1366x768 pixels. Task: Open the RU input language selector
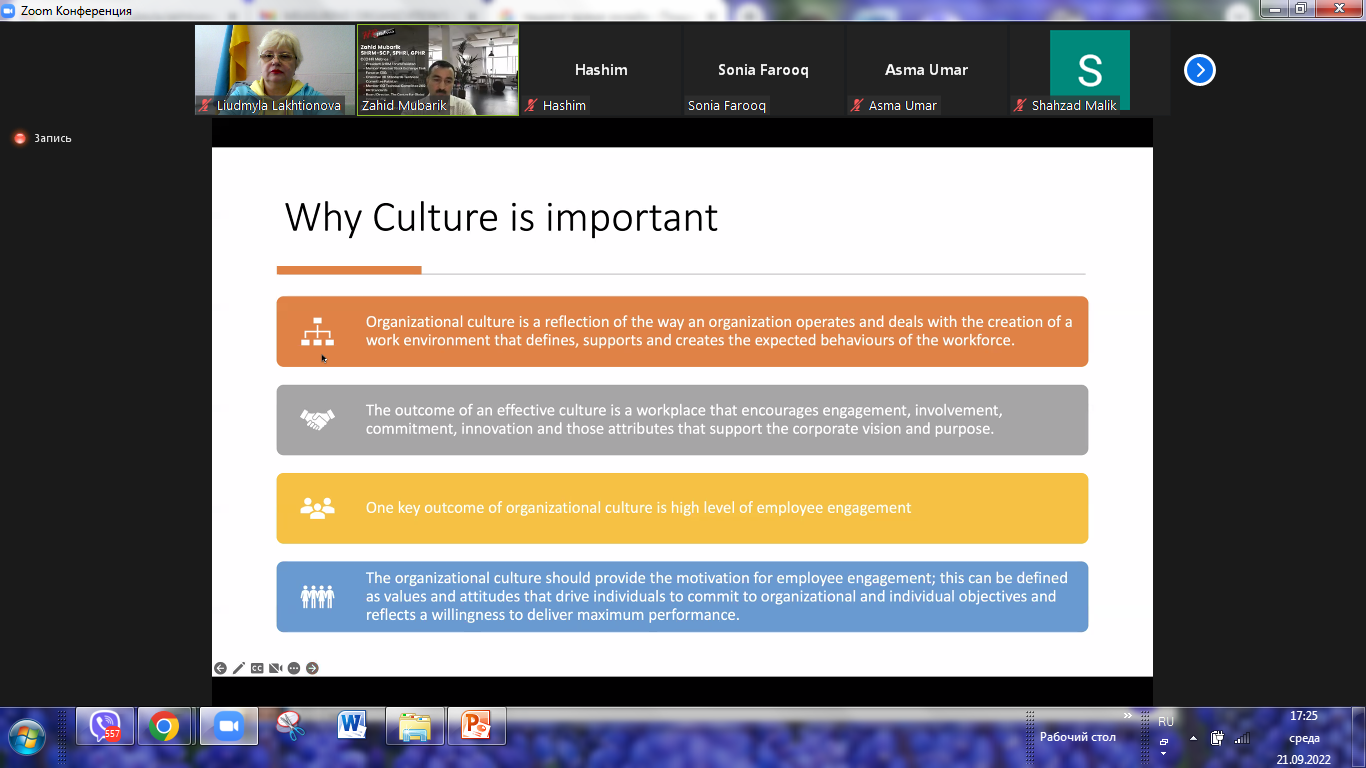1165,722
